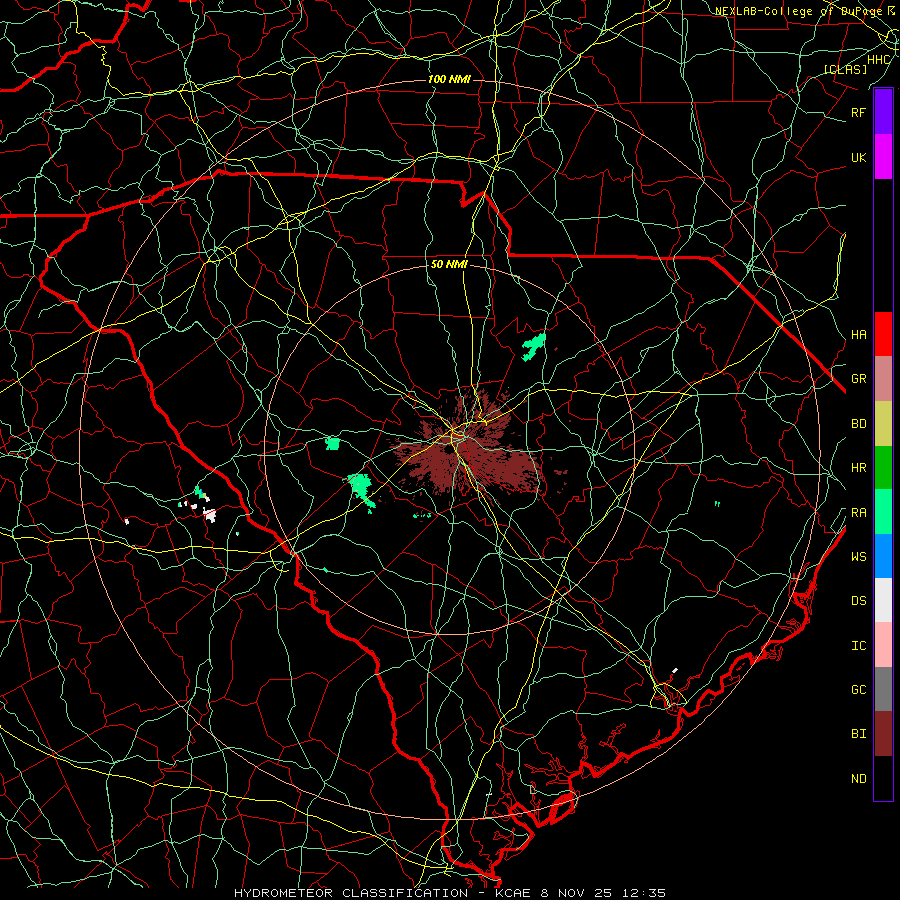
Task: Click the 'NEXLAB-College of DuPage' credit text
Action: pyautogui.click(x=800, y=11)
